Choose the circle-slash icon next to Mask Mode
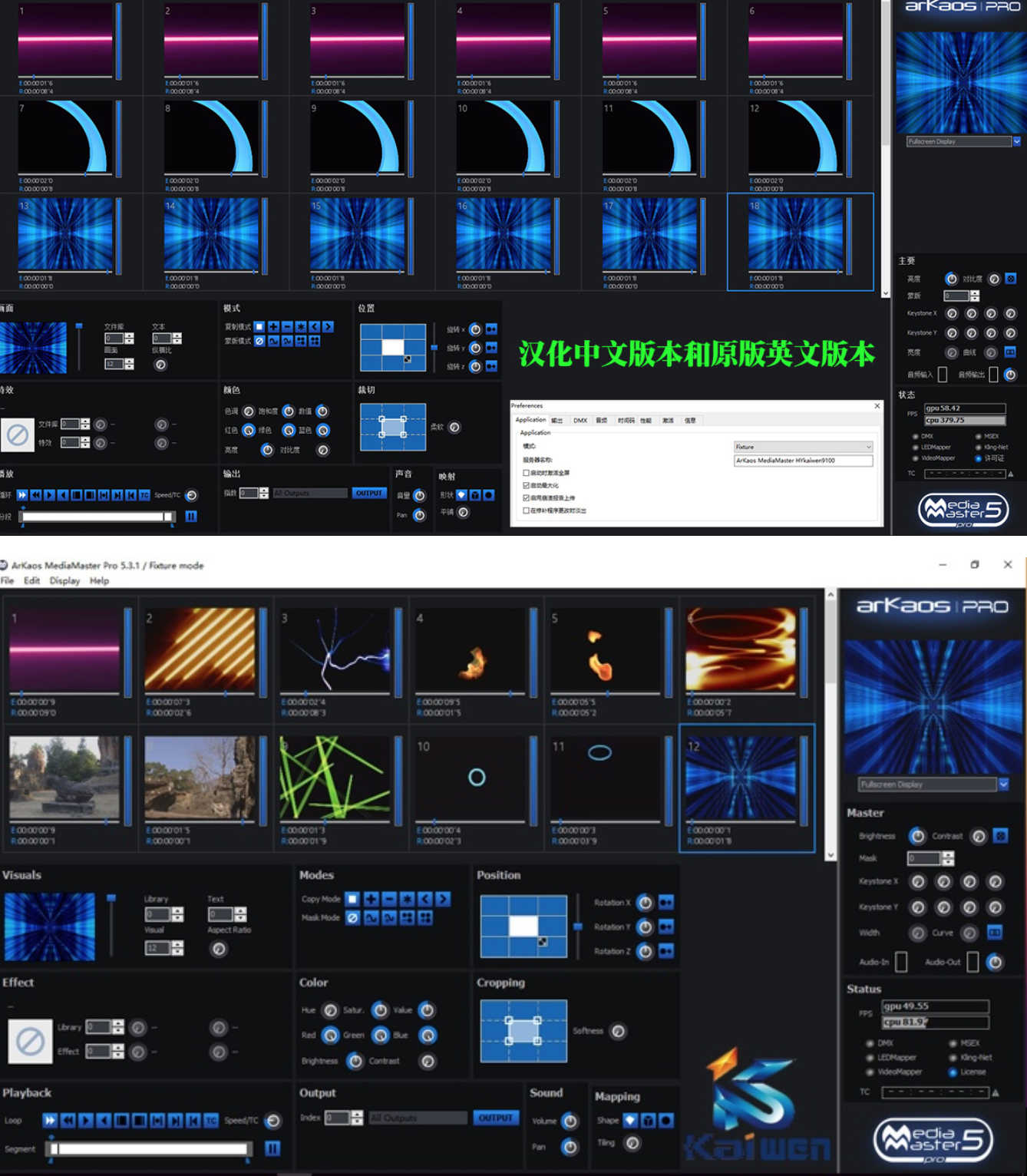This screenshot has height=1176, width=1027. pyautogui.click(x=352, y=917)
